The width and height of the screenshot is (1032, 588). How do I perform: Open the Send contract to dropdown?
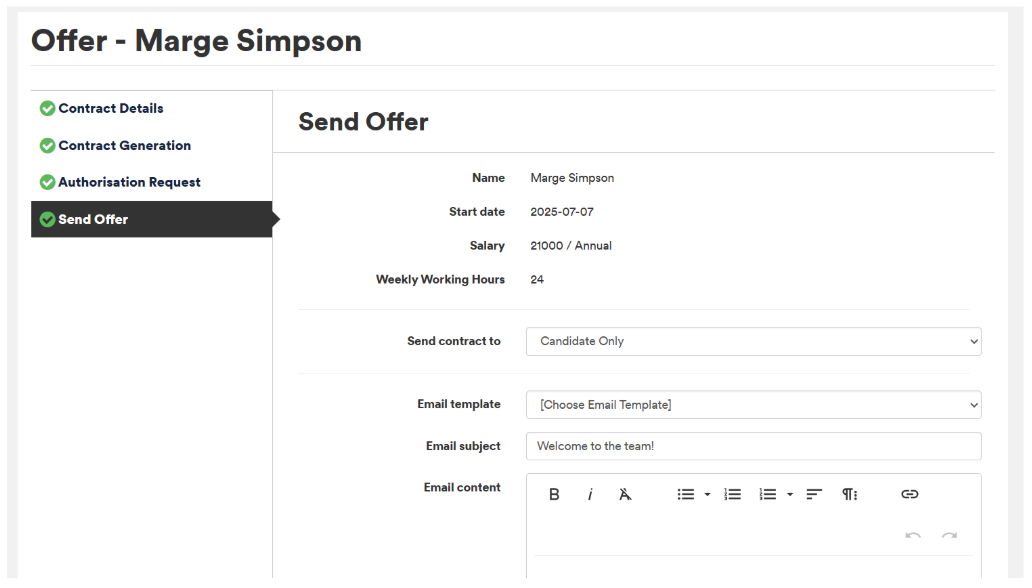click(x=754, y=342)
